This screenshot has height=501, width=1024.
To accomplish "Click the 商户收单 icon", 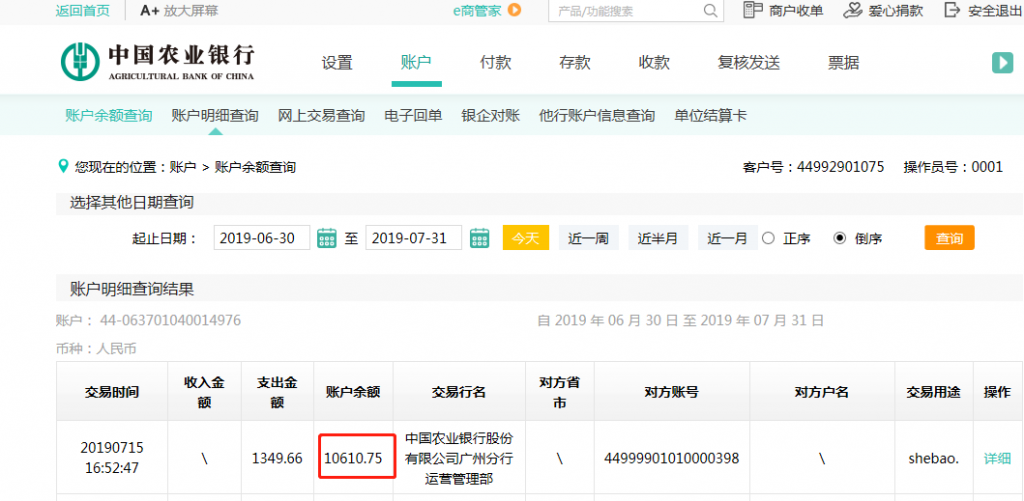I will tap(753, 10).
